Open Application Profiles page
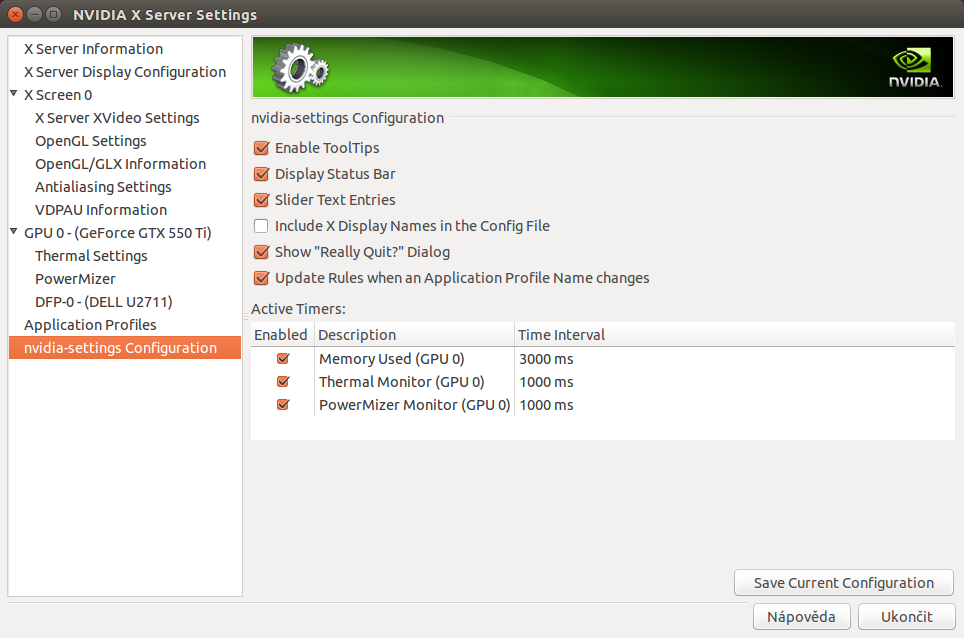Screen dimensions: 964x638 coord(90,325)
